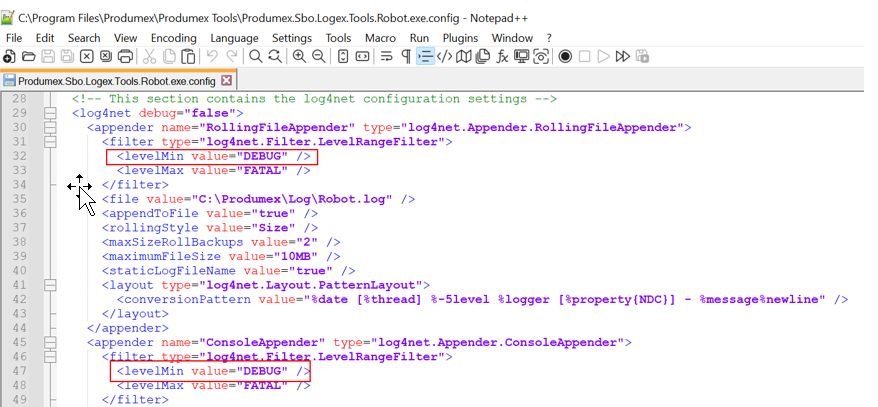Click the Redo arrow icon
The image size is (878, 407).
231,57
